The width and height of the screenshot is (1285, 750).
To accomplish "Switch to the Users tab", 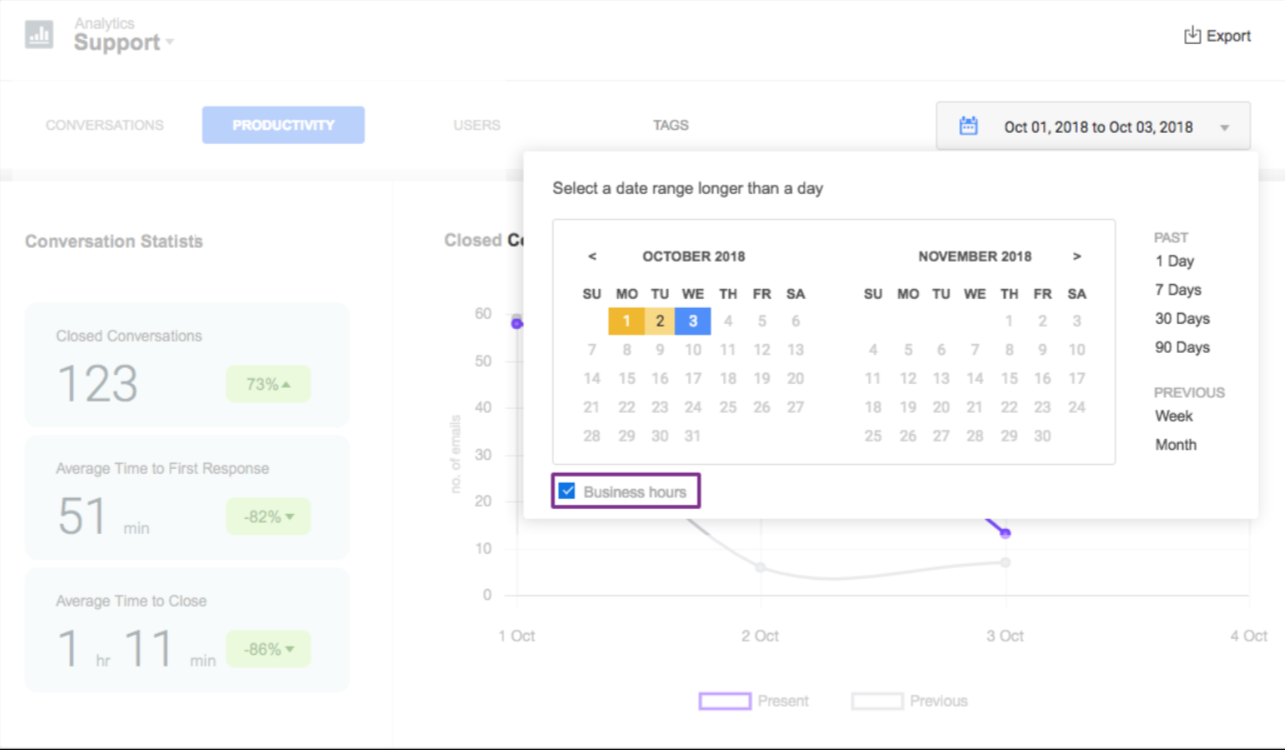I will pyautogui.click(x=477, y=125).
